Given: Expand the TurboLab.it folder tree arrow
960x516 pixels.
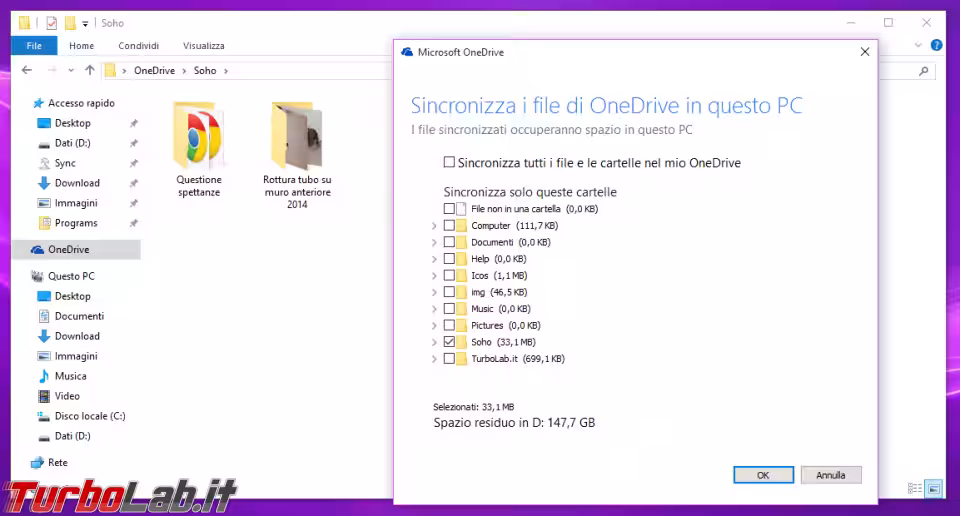Looking at the screenshot, I should [x=434, y=359].
